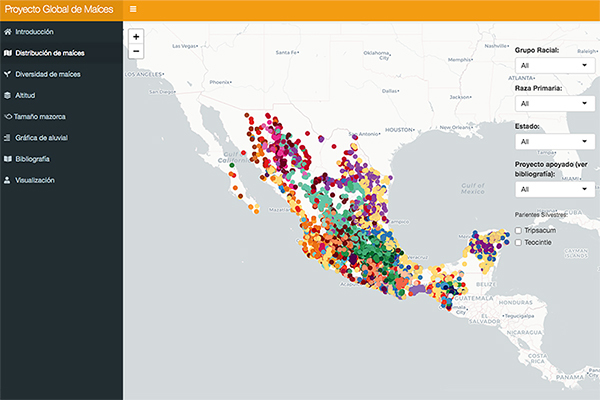Click the 'Dallas' map label

pyautogui.click(x=390, y=91)
